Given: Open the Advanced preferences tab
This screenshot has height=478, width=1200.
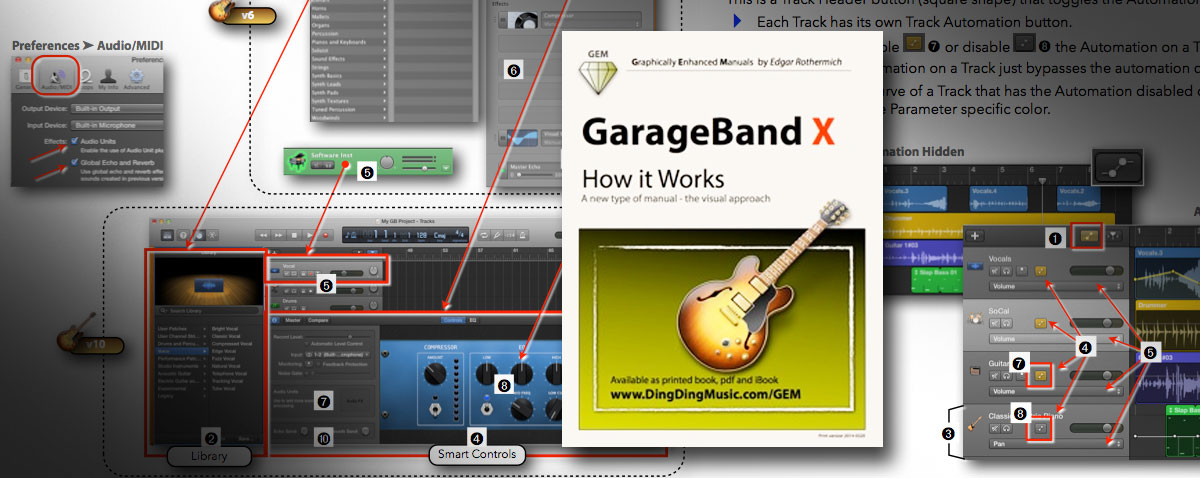Looking at the screenshot, I should click(x=136, y=80).
